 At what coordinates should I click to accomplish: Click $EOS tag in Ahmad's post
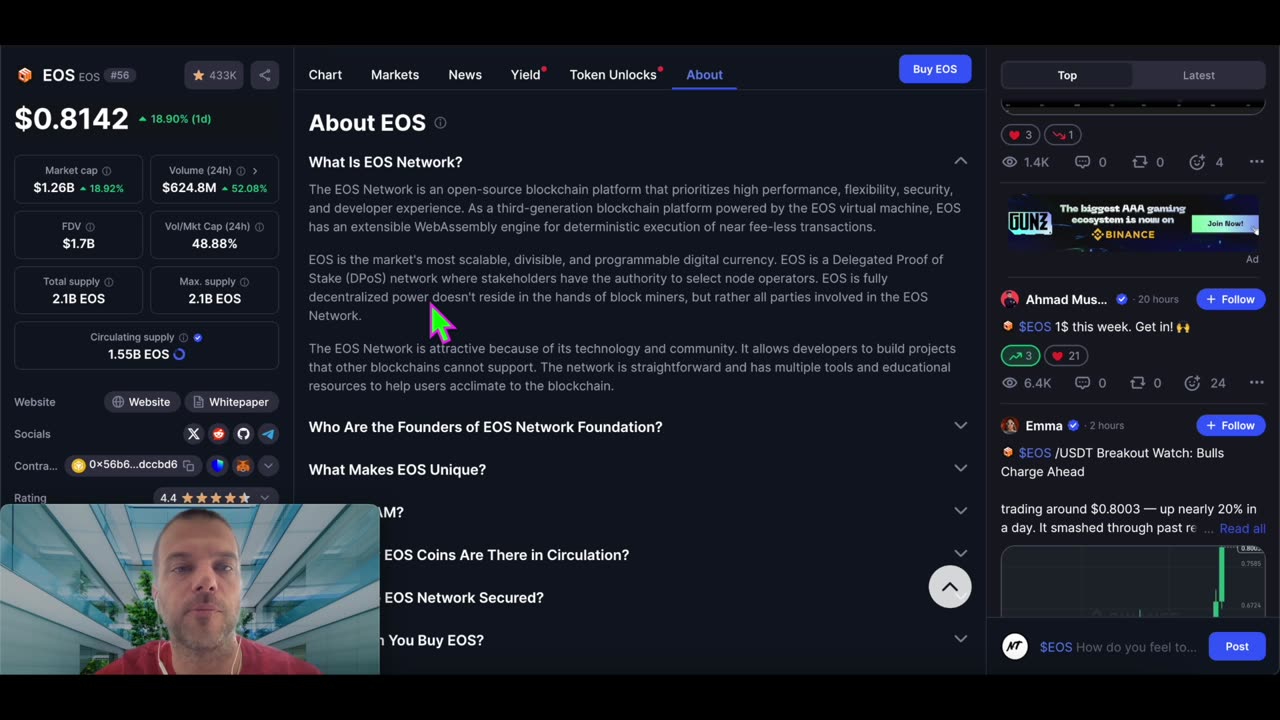click(1035, 327)
